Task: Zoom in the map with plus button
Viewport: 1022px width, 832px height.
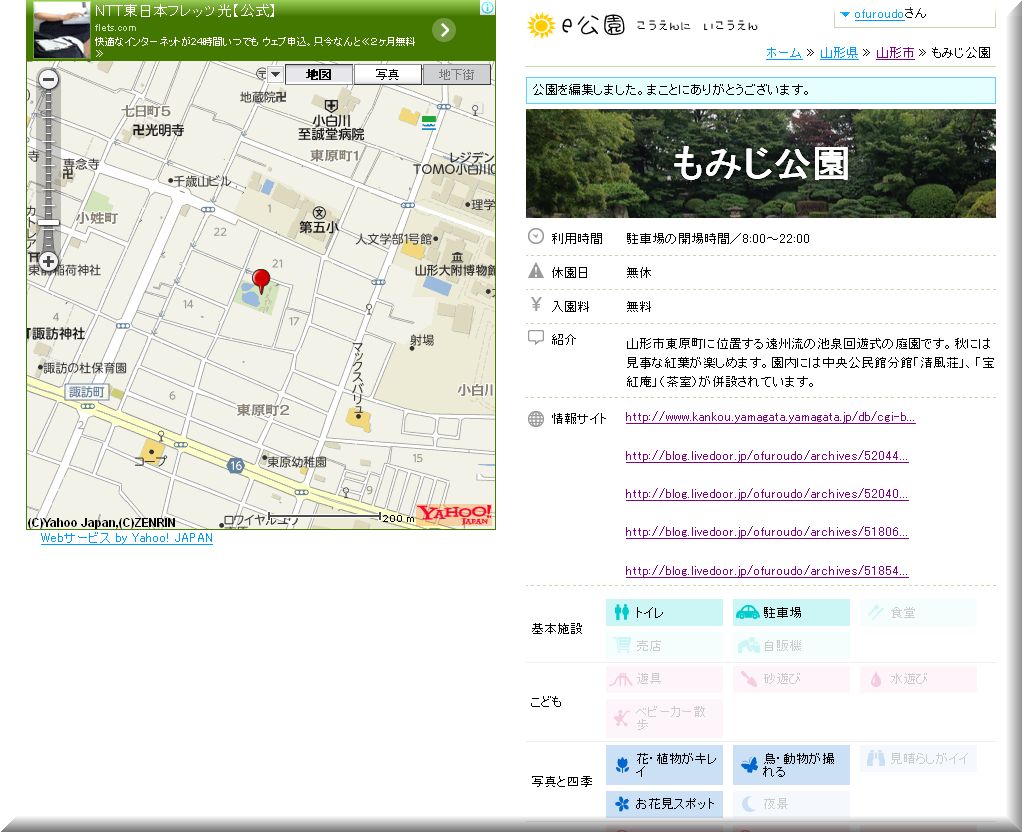Action: (48, 262)
